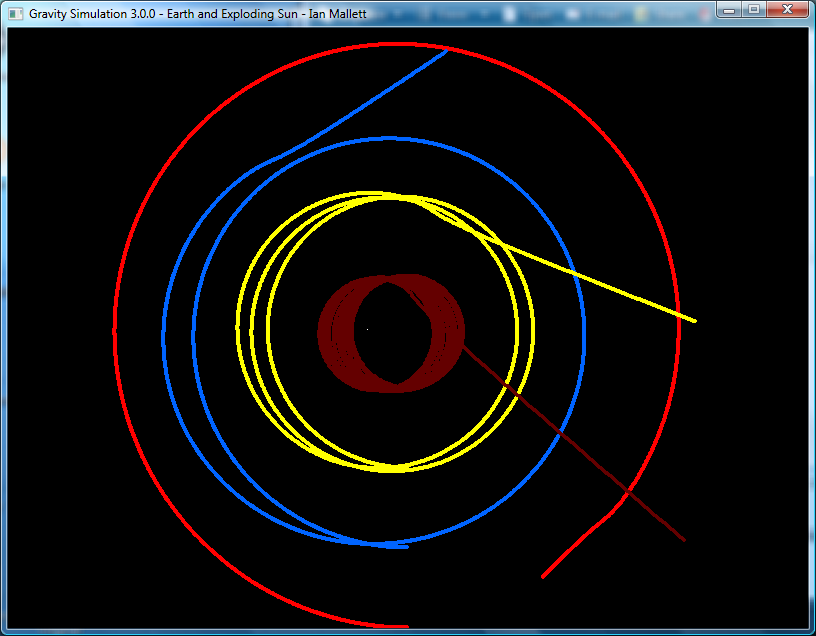Image resolution: width=816 pixels, height=636 pixels.
Task: Close the Gravity Simulation window
Action: (787, 10)
